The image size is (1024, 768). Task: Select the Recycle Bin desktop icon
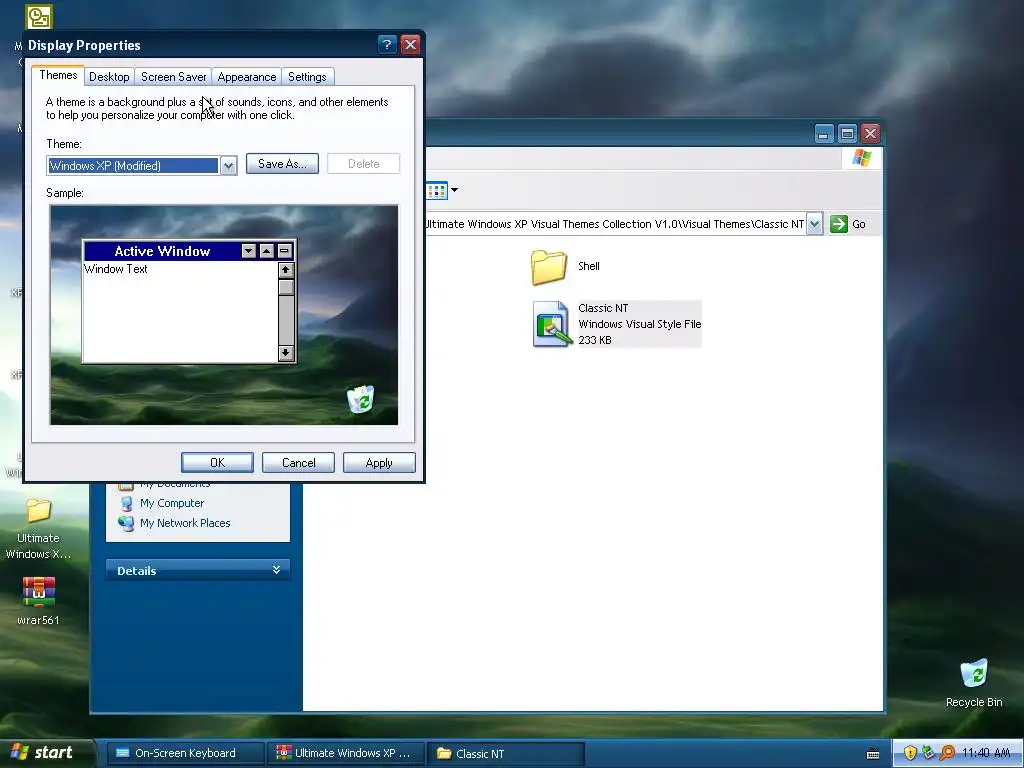point(974,682)
